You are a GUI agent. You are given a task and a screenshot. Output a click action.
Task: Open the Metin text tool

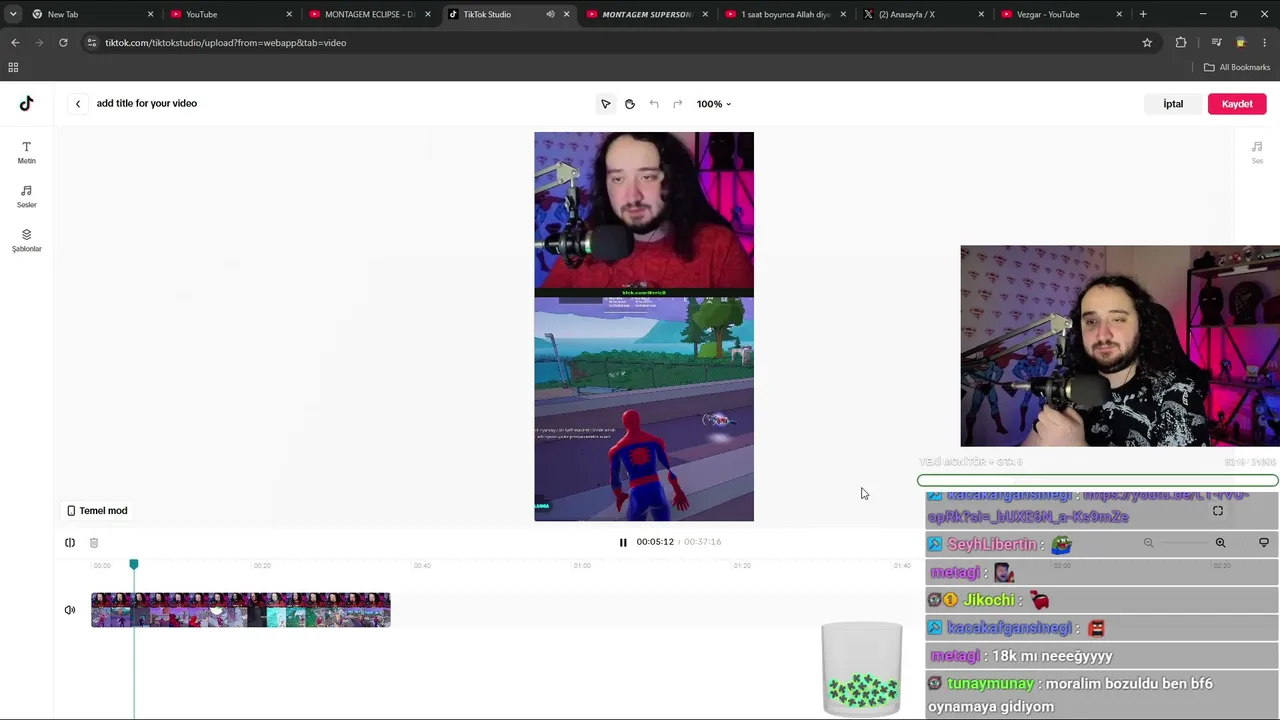(26, 152)
